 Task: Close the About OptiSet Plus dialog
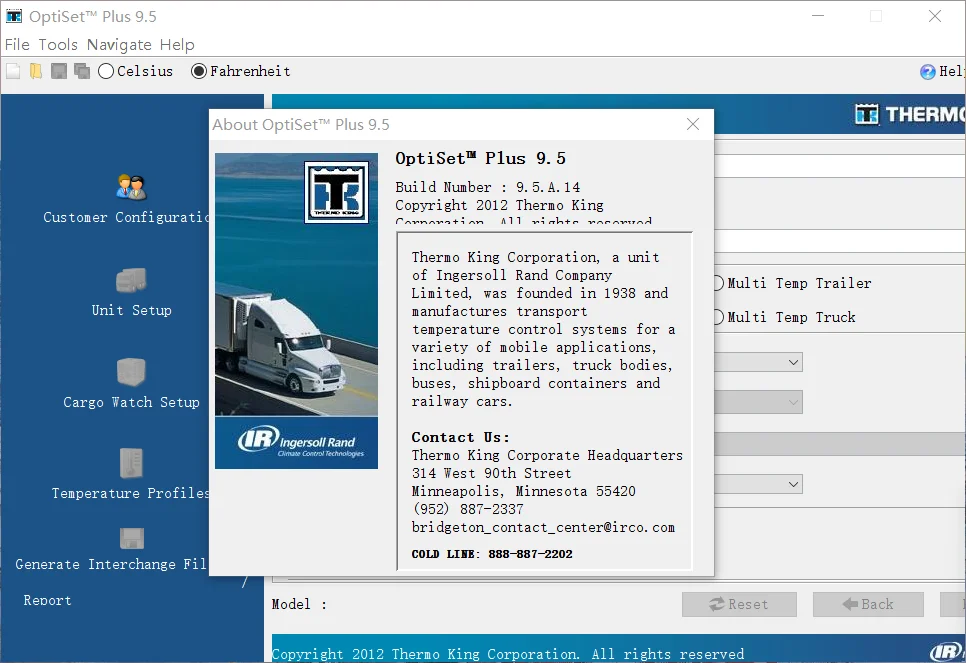pyautogui.click(x=693, y=124)
